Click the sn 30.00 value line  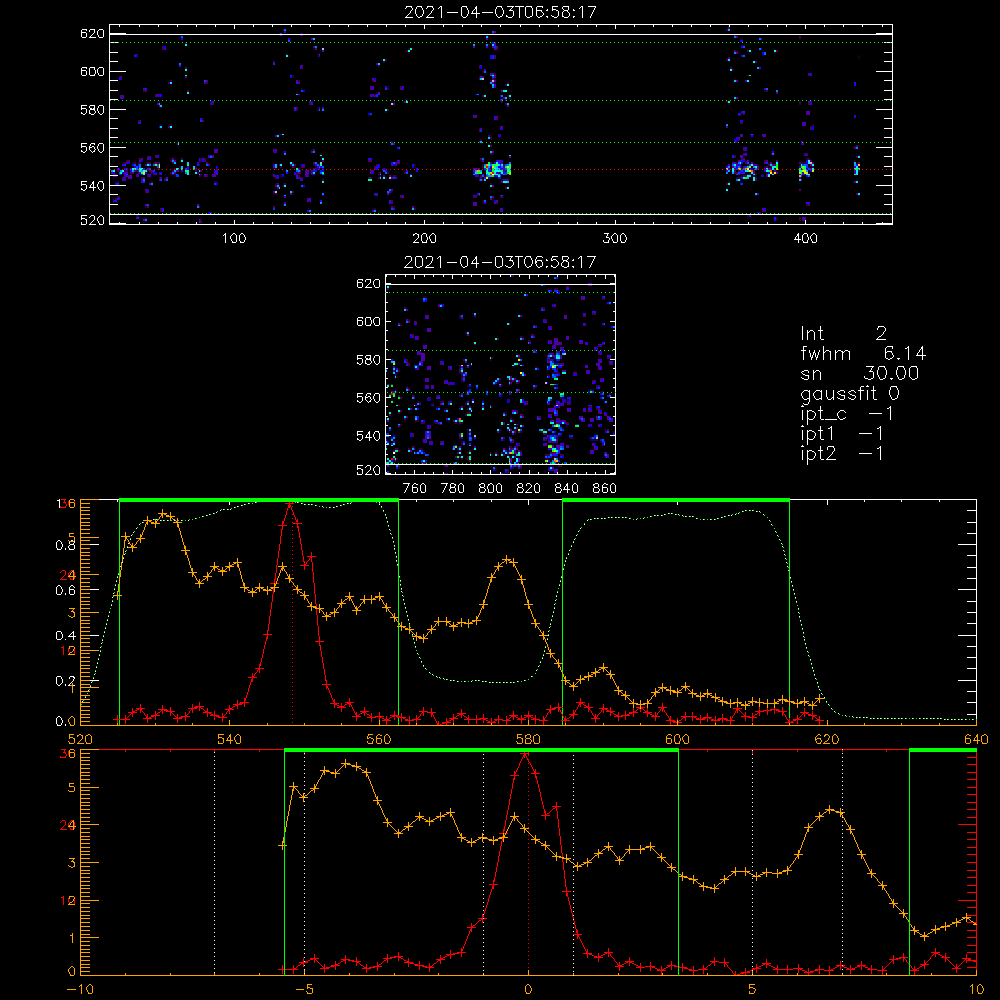[859, 374]
